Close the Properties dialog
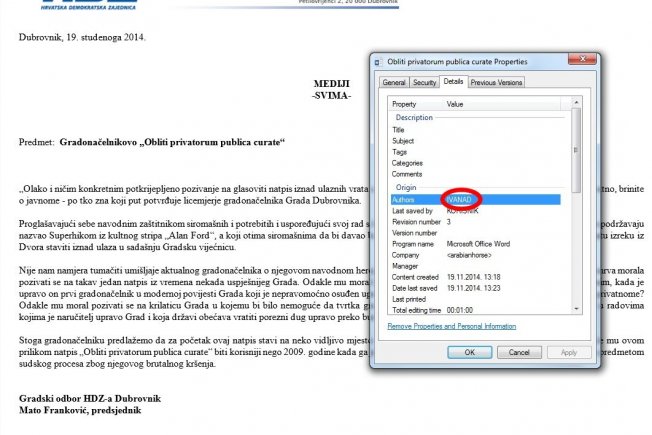 (582, 59)
